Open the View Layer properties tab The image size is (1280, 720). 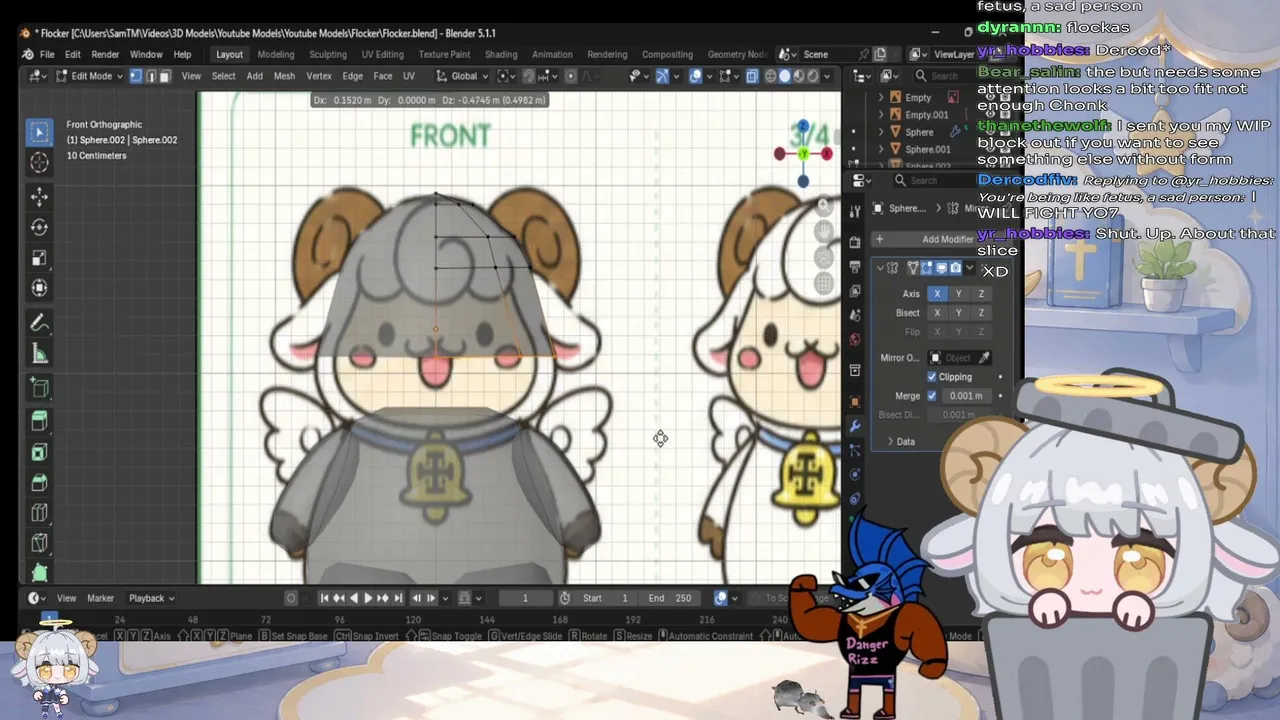tap(855, 291)
